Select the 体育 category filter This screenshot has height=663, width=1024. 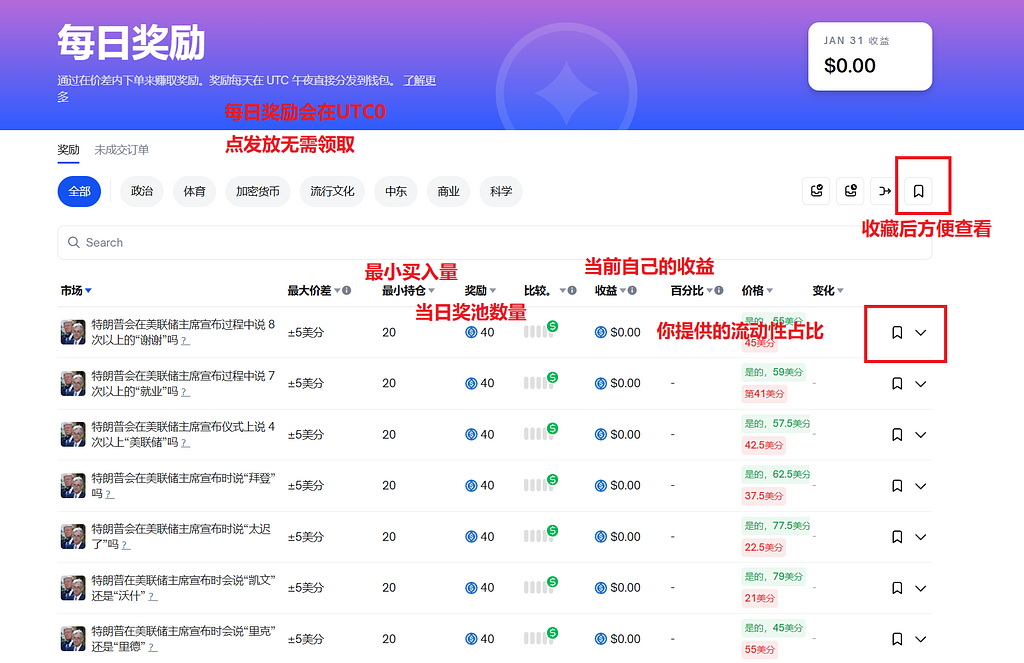tap(194, 191)
